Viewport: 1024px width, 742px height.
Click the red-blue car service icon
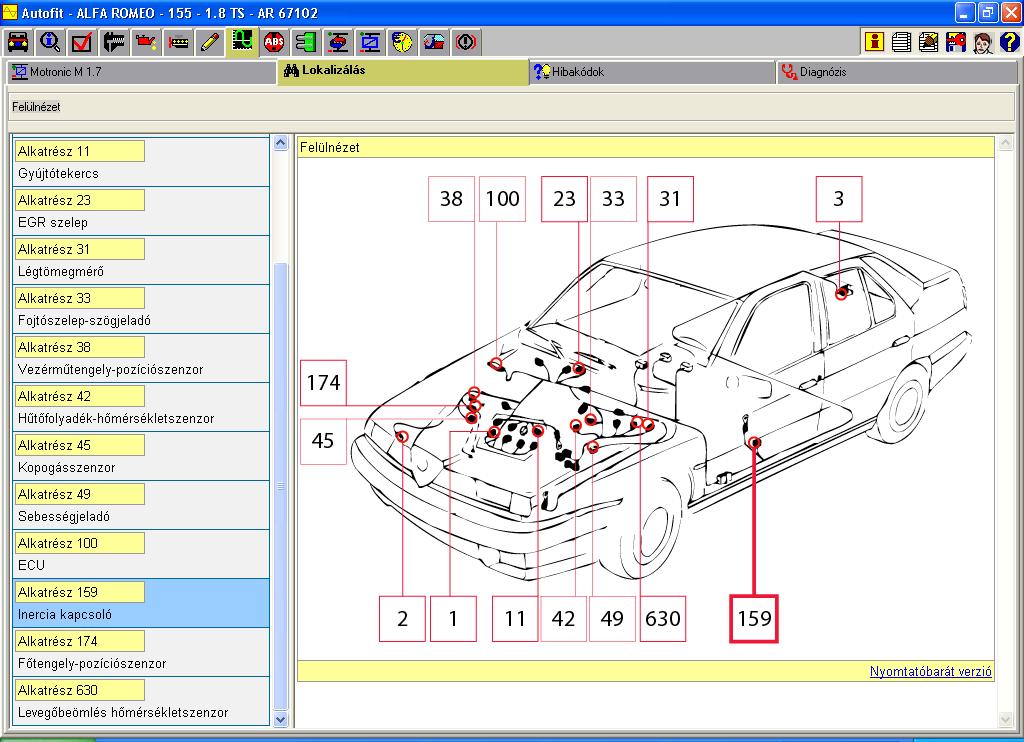[x=434, y=42]
